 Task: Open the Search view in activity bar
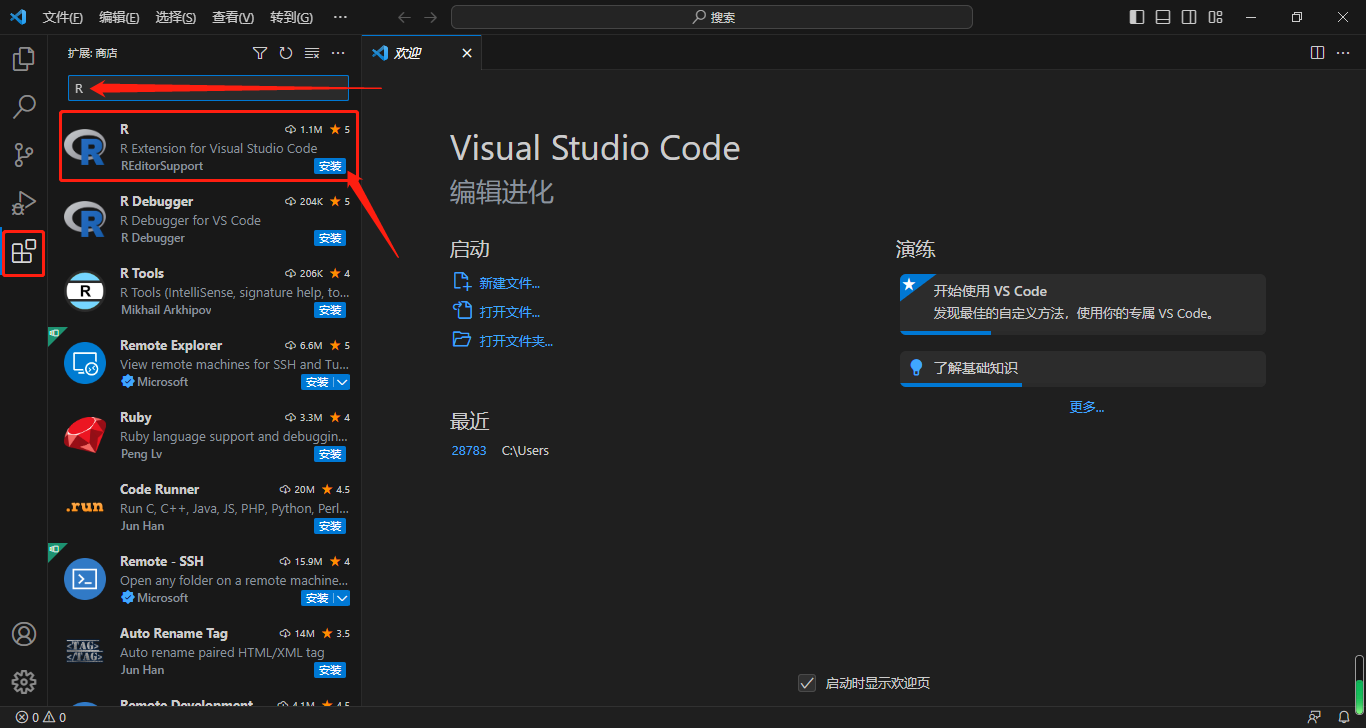click(x=24, y=107)
